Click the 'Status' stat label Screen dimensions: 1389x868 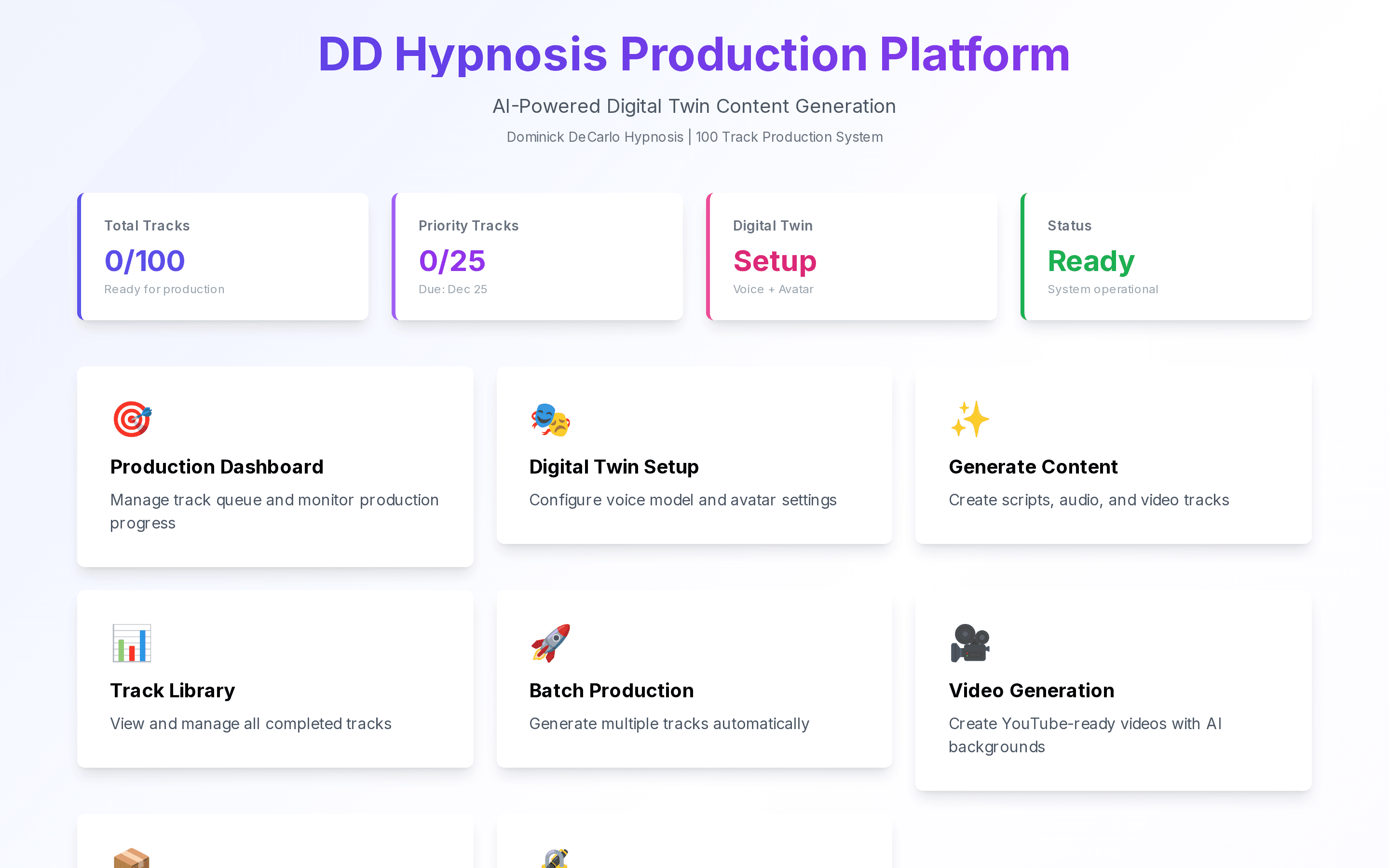click(x=1069, y=226)
